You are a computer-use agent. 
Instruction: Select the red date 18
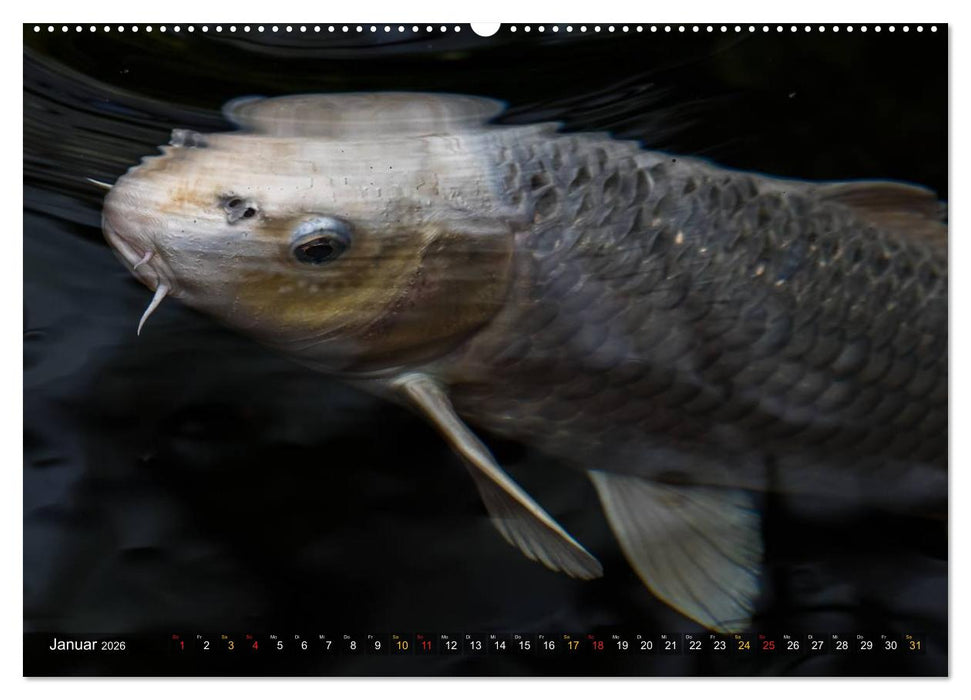click(595, 648)
